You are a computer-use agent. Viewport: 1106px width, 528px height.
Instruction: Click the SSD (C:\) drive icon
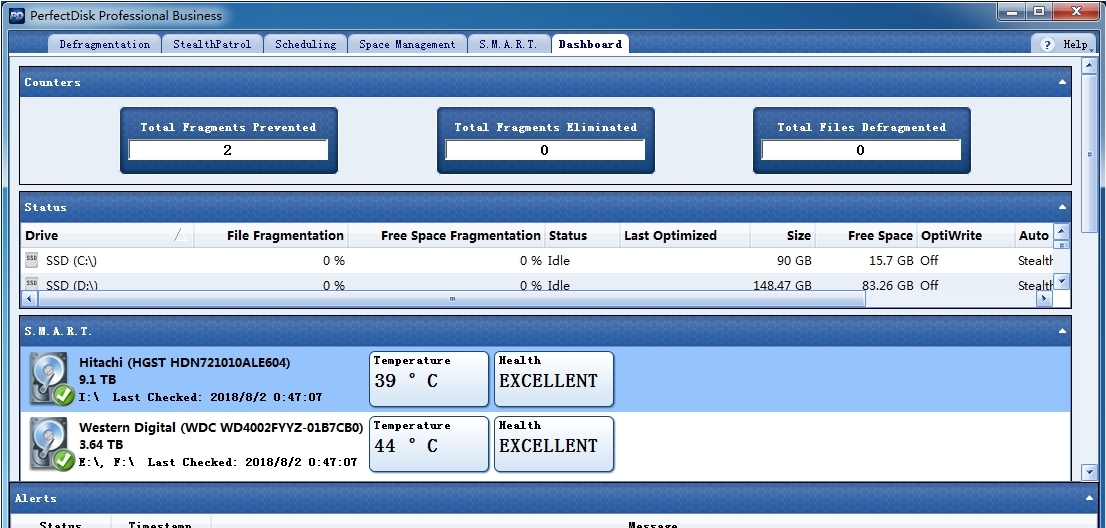(32, 260)
